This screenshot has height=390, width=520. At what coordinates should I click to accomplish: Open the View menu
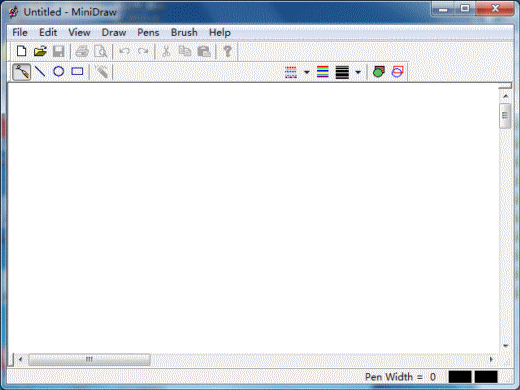pos(79,32)
